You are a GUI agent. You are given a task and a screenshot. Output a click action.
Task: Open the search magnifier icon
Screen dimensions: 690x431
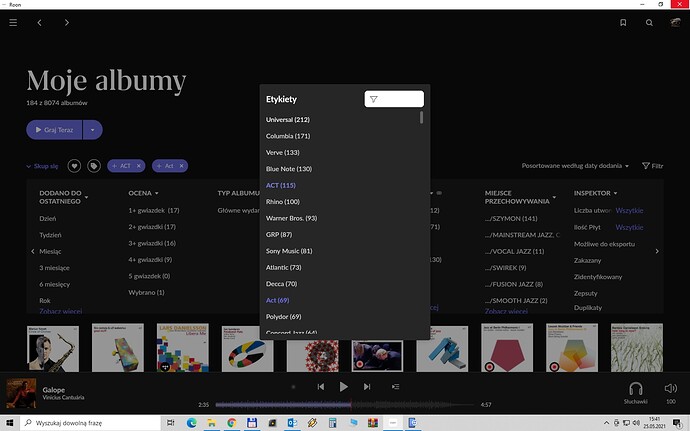tap(649, 22)
